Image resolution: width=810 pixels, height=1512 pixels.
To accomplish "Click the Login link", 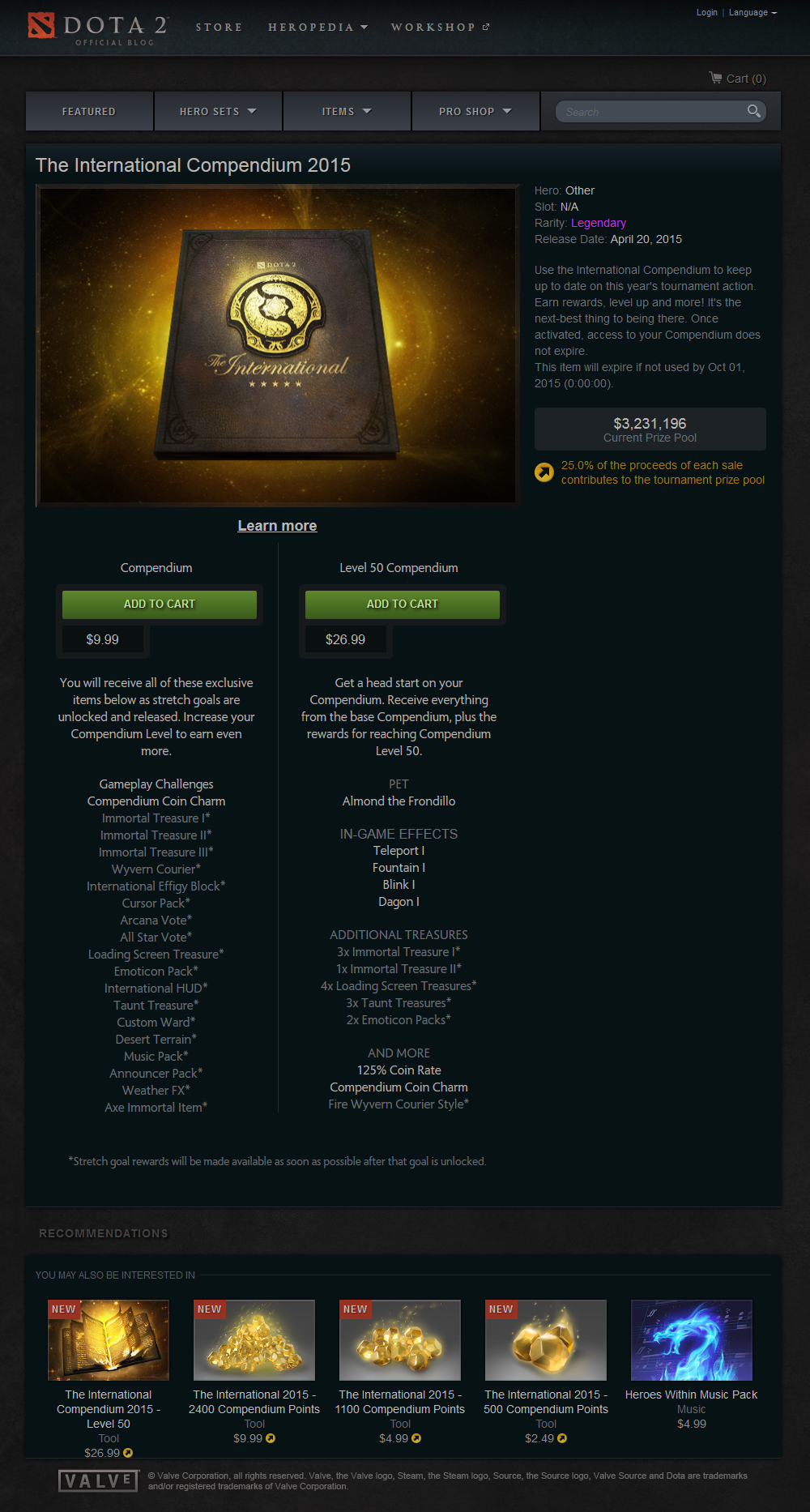I will click(x=706, y=12).
